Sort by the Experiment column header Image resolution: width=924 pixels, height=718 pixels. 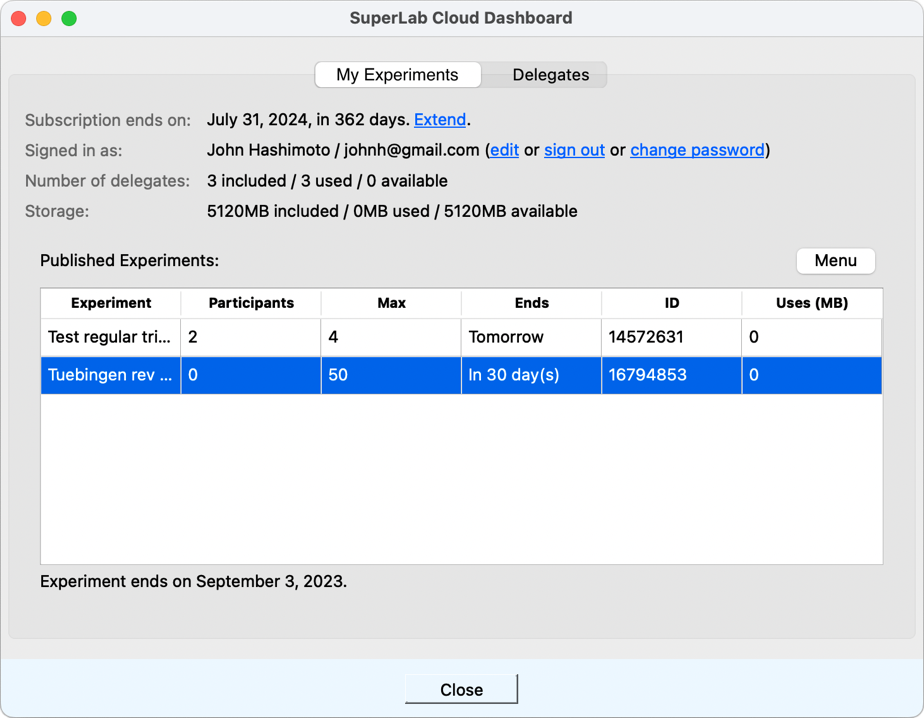coord(111,303)
